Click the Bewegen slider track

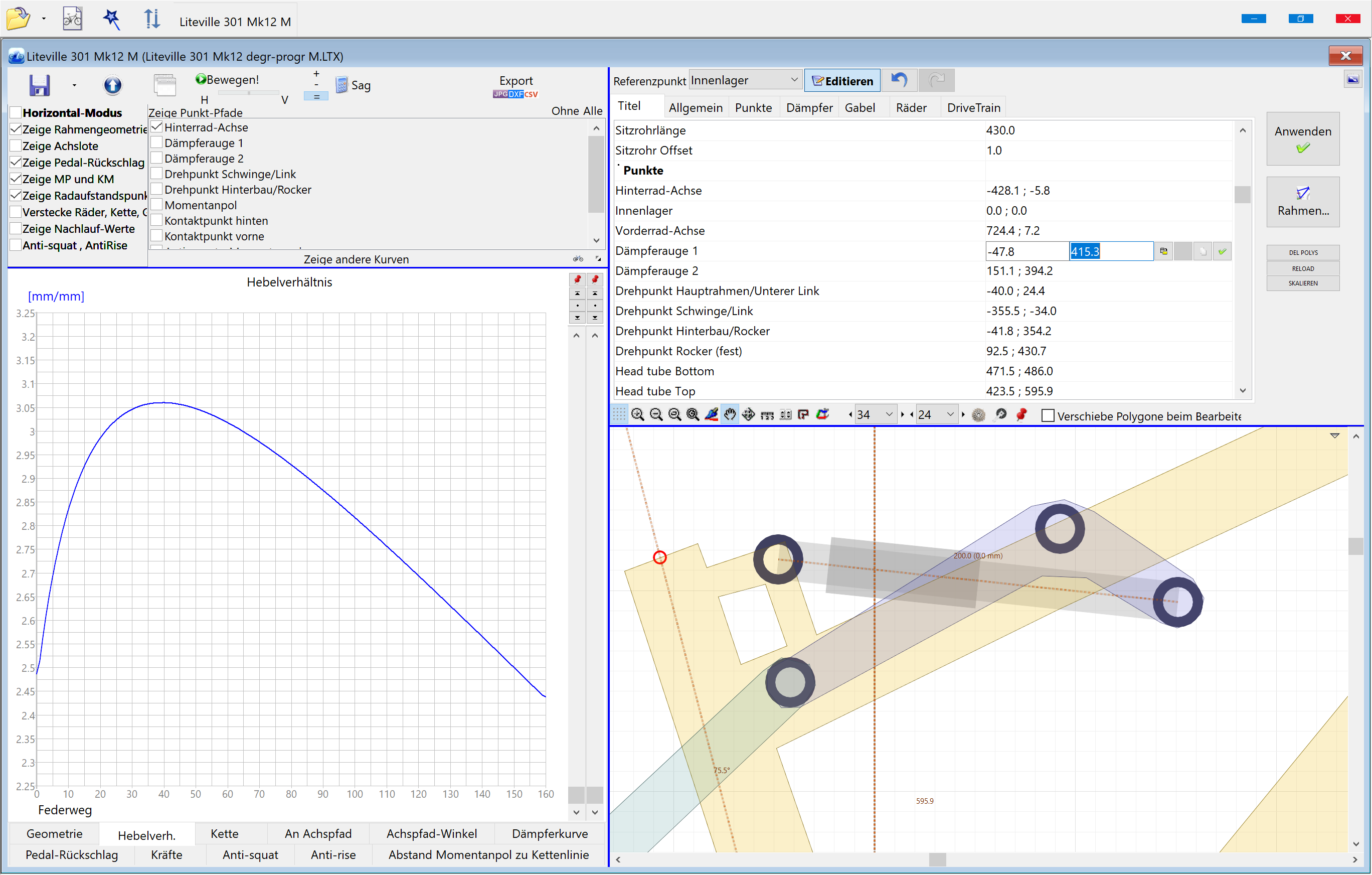click(x=249, y=92)
